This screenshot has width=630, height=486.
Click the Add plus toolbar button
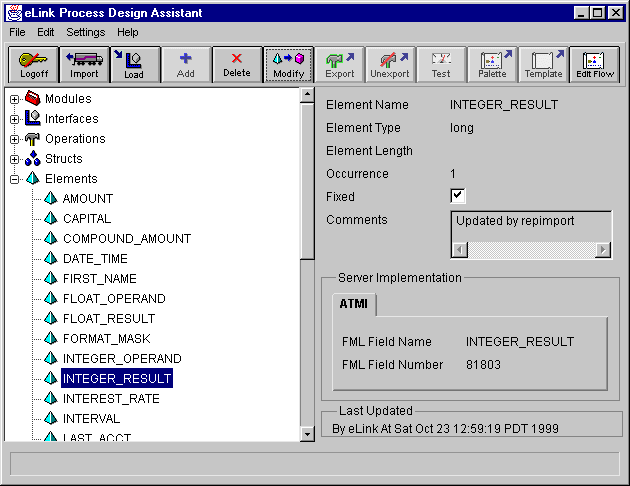tap(186, 65)
